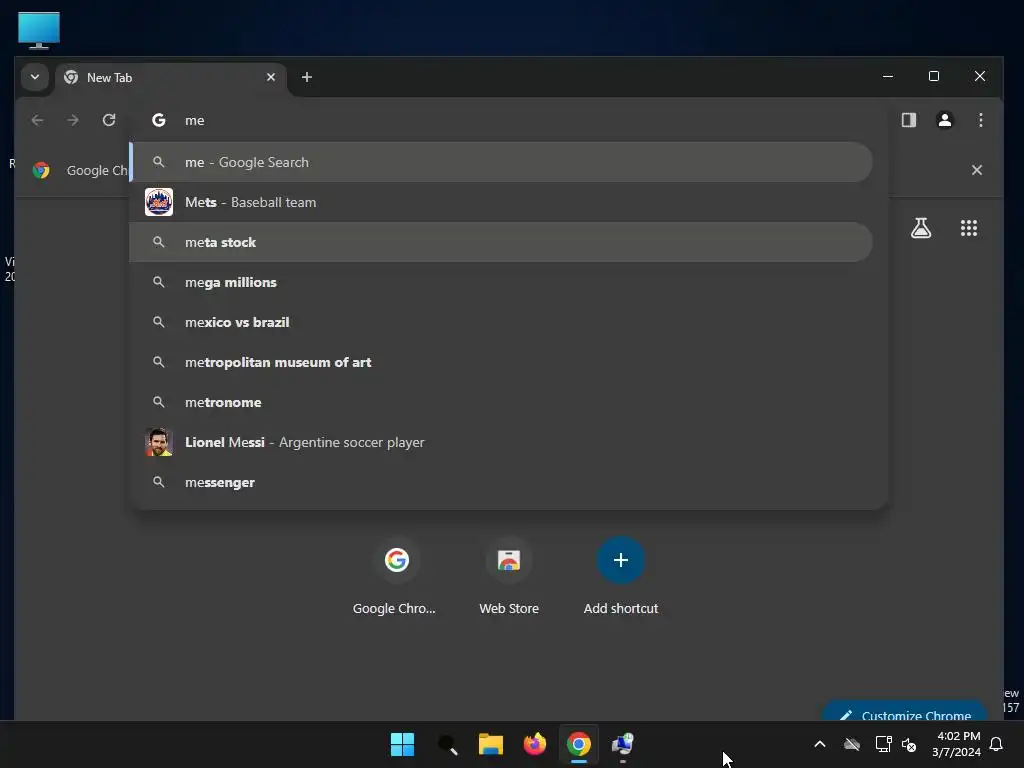Click the Google icon in the address bar

[x=159, y=120]
